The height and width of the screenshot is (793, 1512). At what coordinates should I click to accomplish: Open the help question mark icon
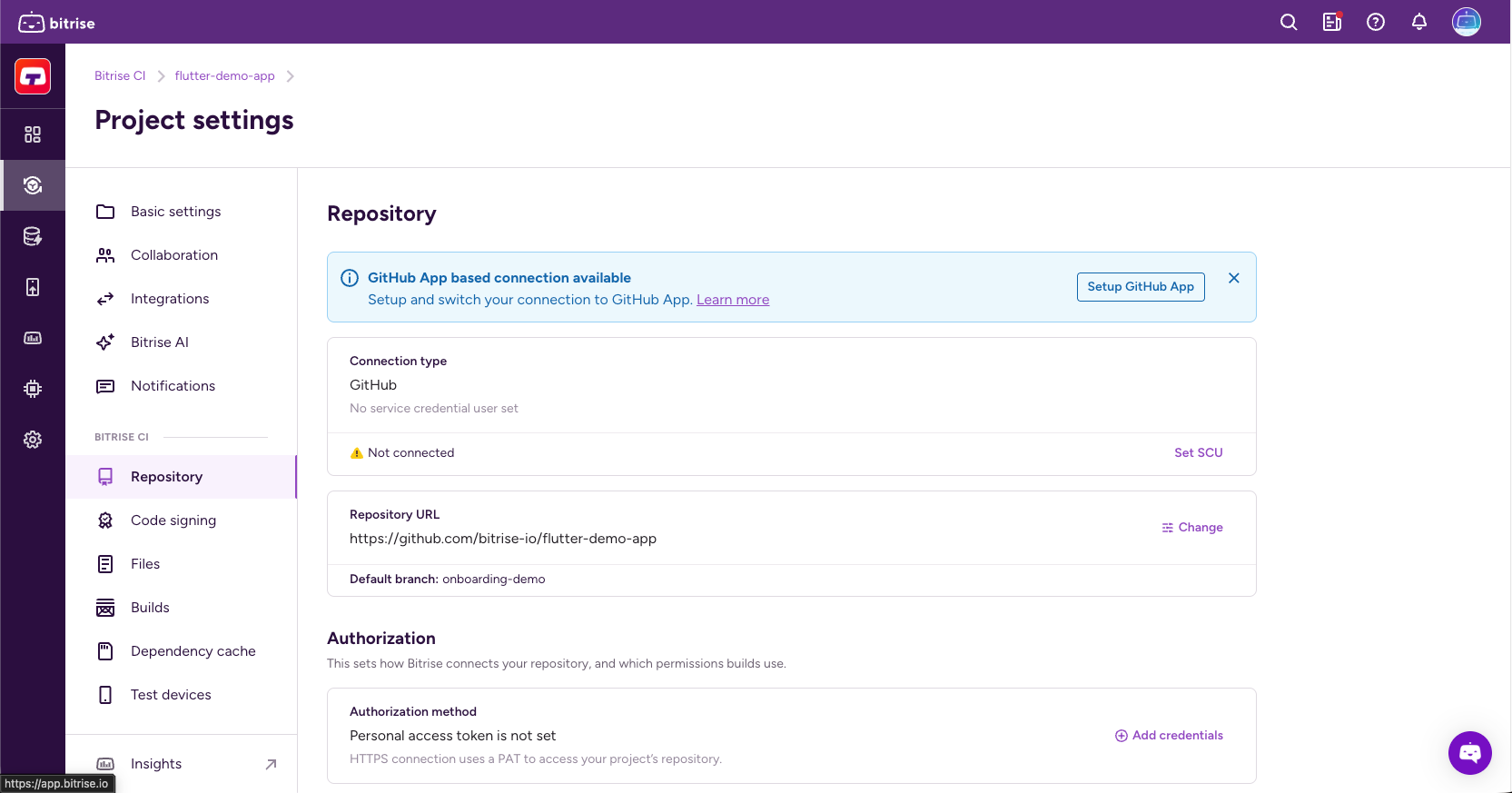tap(1376, 22)
